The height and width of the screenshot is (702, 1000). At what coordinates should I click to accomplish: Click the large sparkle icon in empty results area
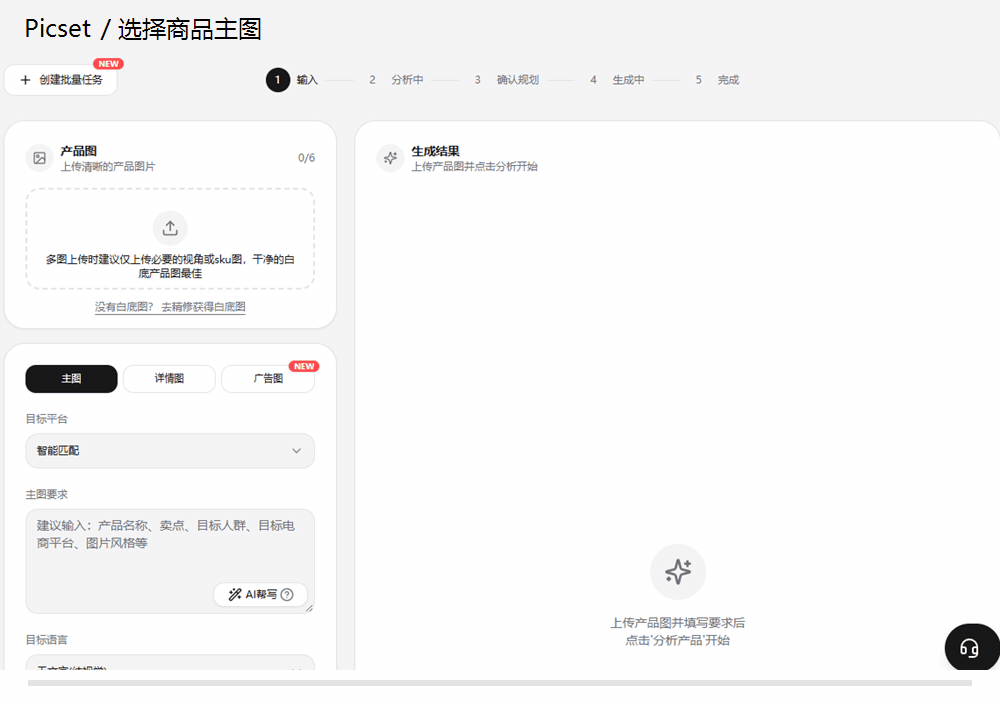click(x=677, y=572)
